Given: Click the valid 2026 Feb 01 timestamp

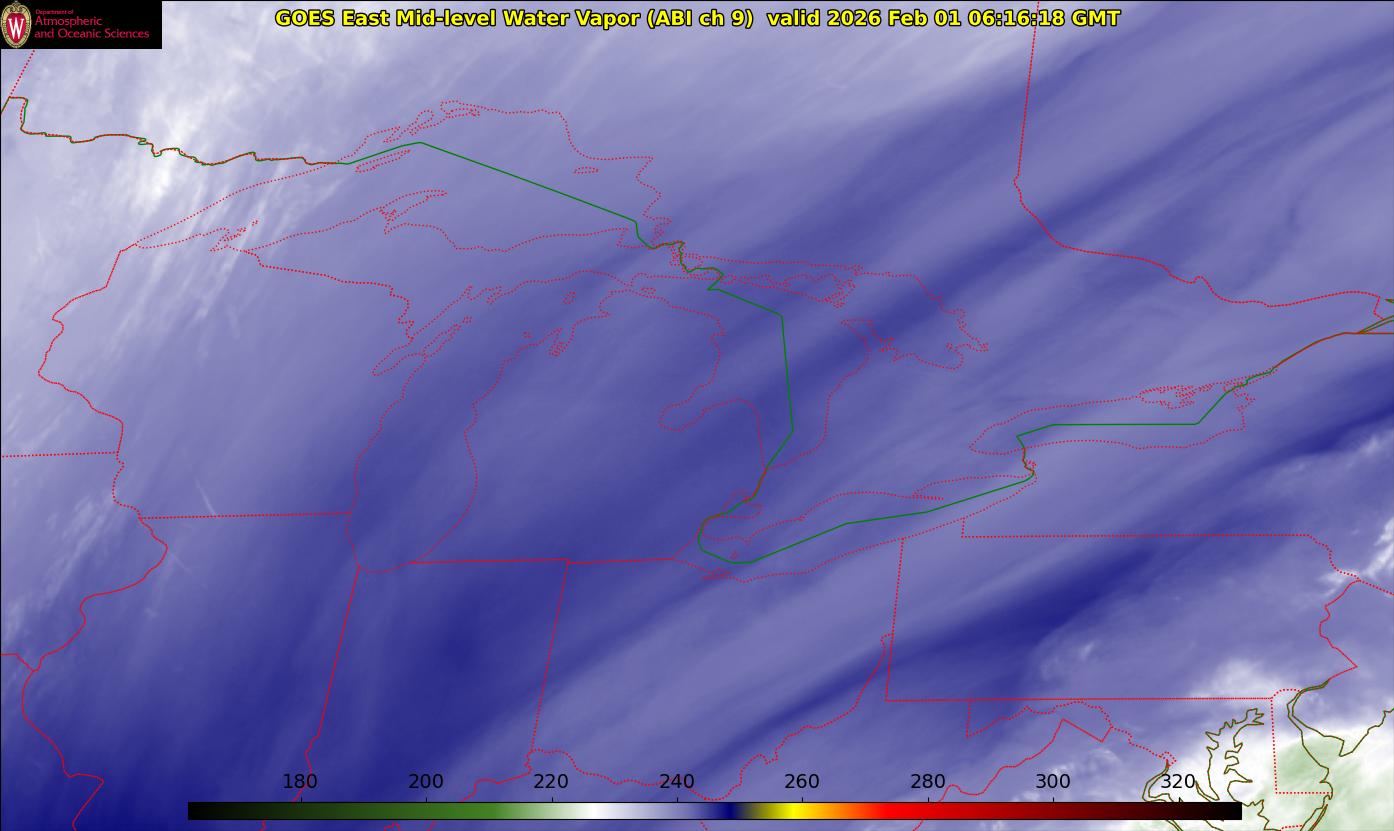Looking at the screenshot, I should (x=943, y=18).
